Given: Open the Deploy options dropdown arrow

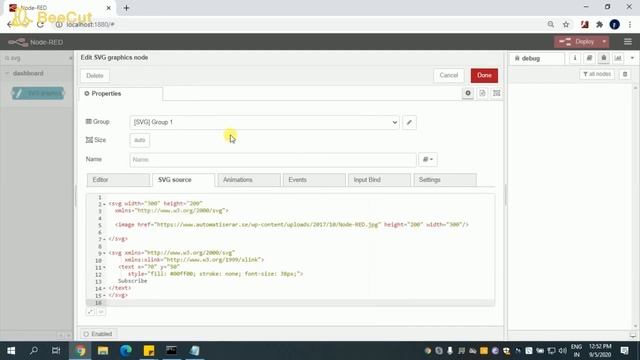Looking at the screenshot, I should (604, 42).
